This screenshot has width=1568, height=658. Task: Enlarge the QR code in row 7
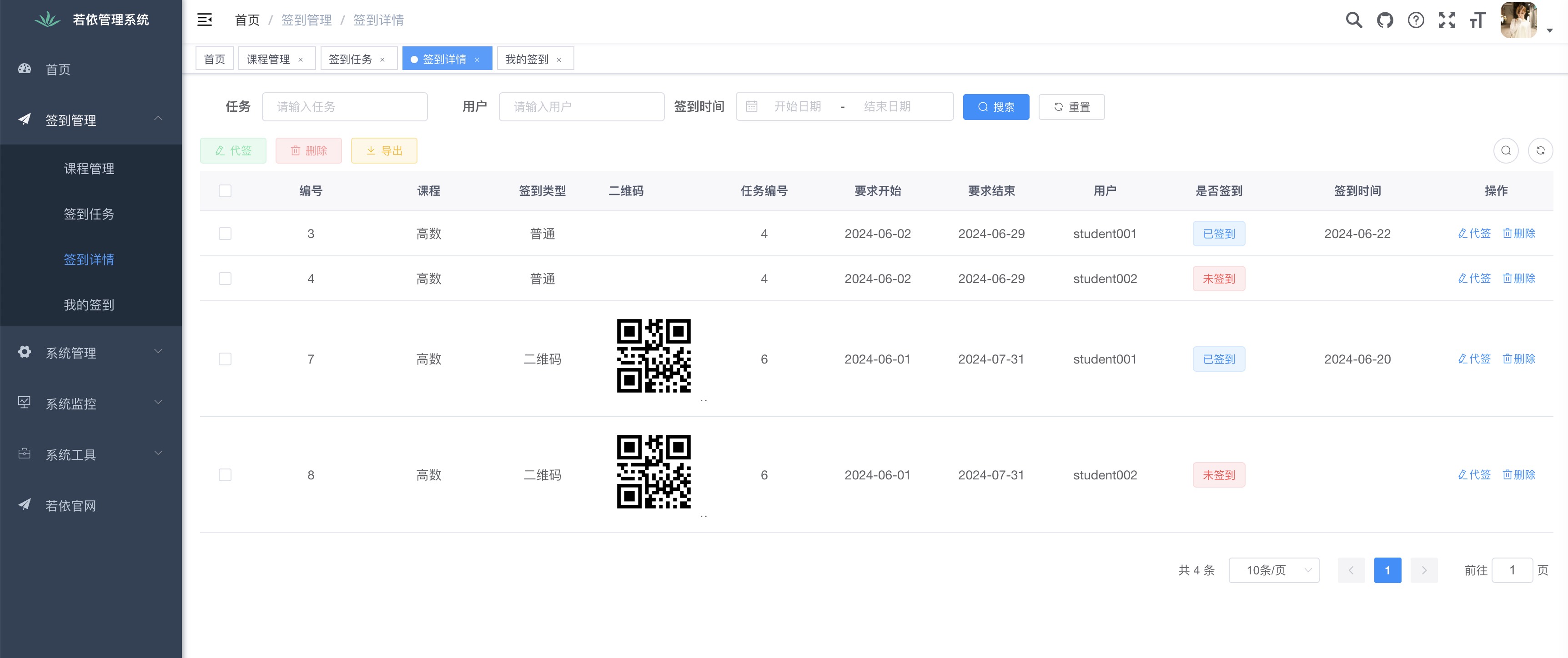[x=654, y=356]
